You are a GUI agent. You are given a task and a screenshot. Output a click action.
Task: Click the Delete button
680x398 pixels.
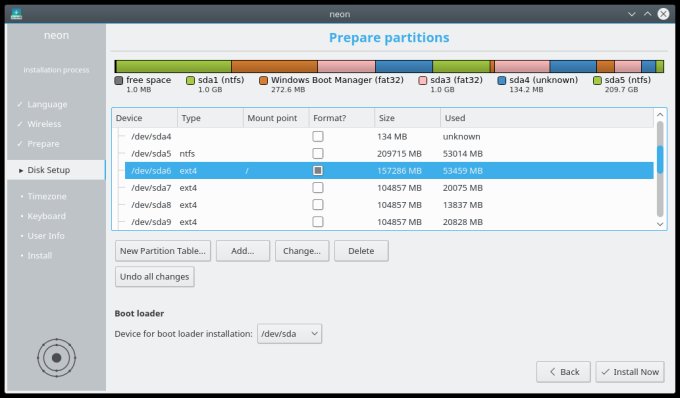tap(361, 251)
